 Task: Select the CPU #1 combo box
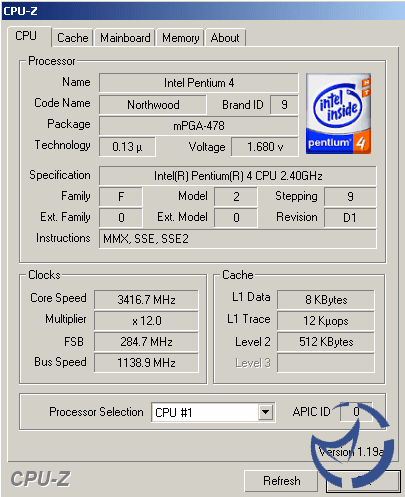[x=213, y=412]
